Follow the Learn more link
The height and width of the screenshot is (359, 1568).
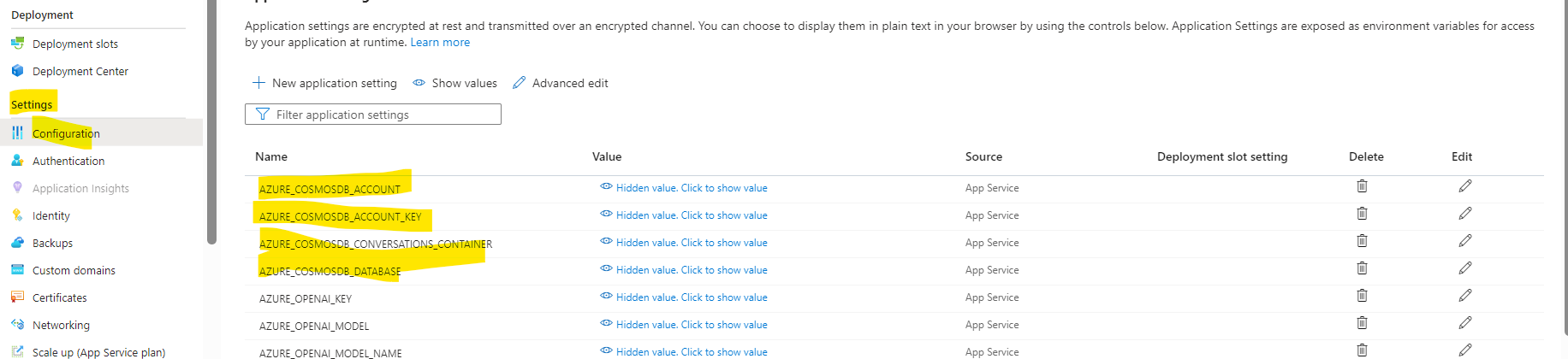pos(440,42)
